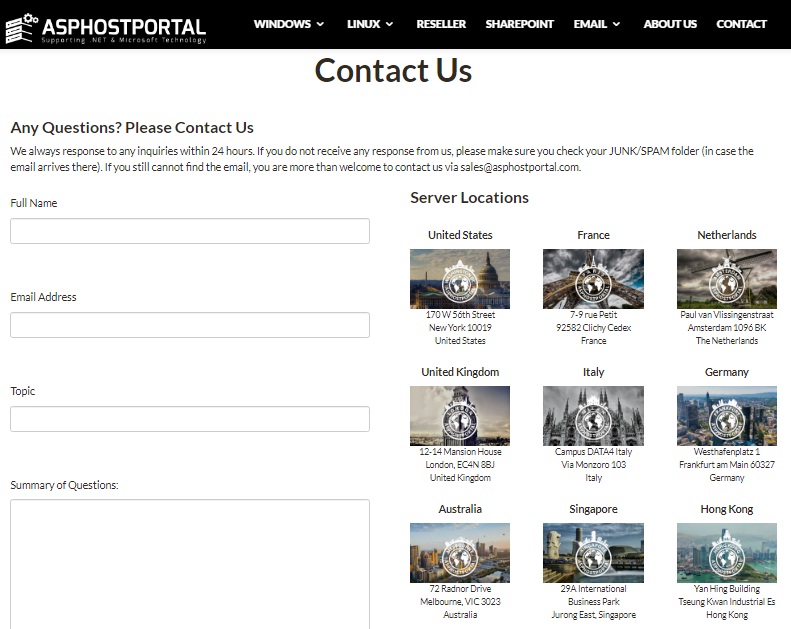Click the United States location heading
Screen dimensions: 791x629
pos(460,235)
